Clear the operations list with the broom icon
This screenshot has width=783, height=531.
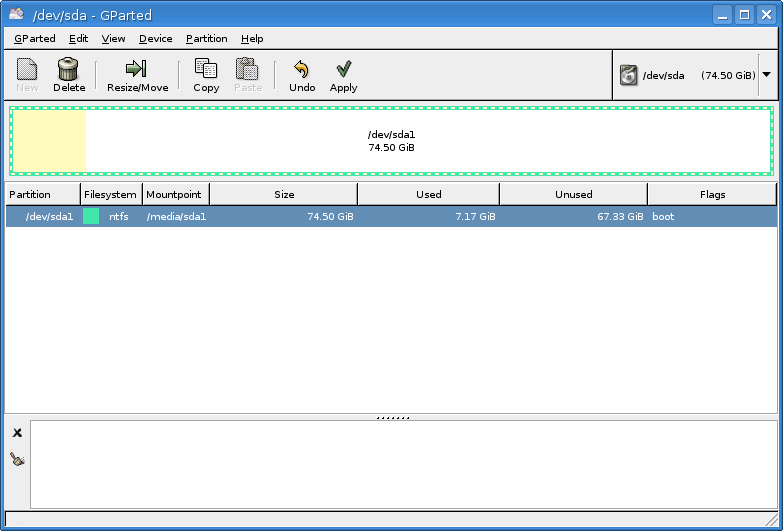(x=17, y=459)
